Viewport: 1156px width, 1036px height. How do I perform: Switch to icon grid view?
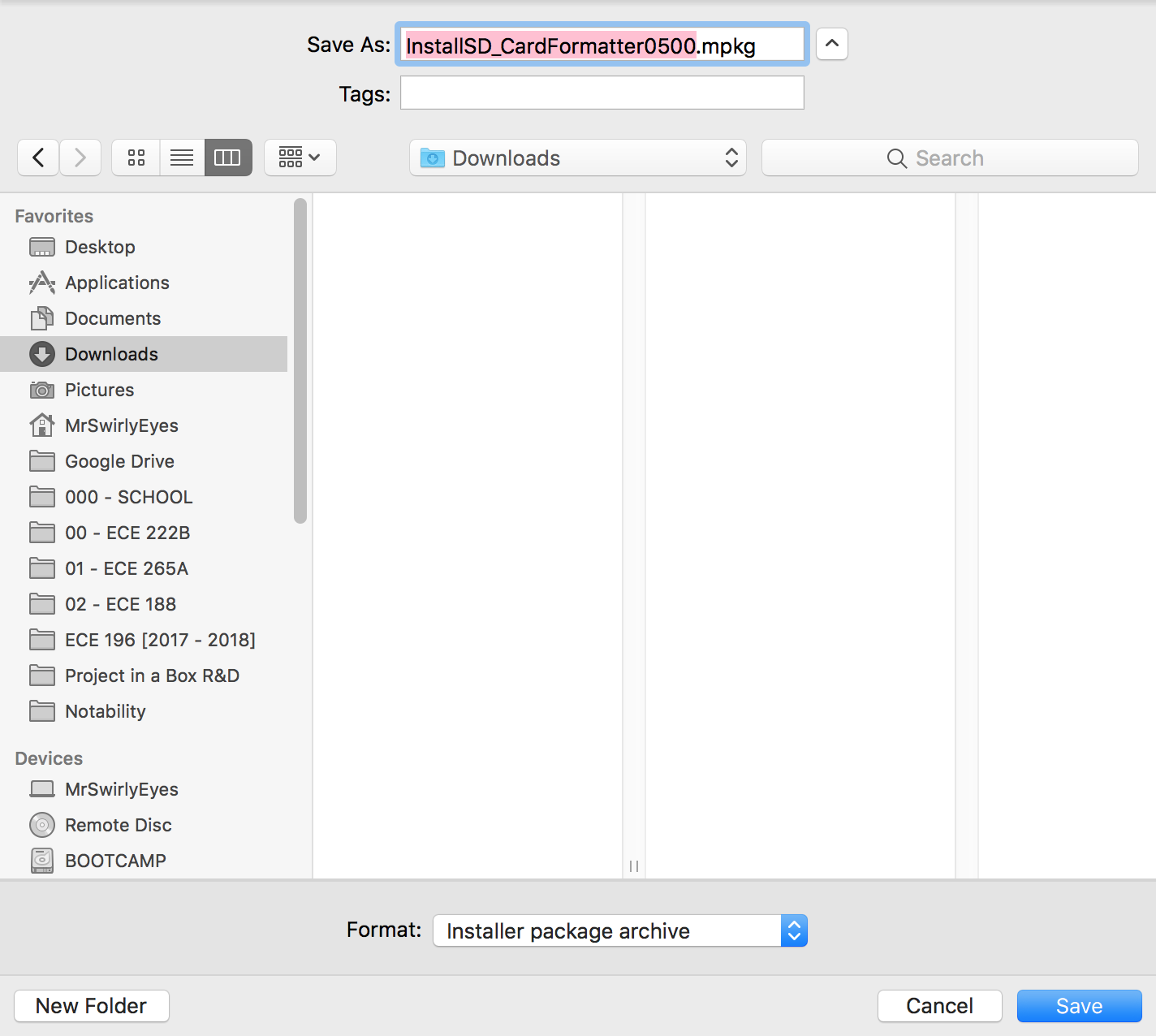136,158
